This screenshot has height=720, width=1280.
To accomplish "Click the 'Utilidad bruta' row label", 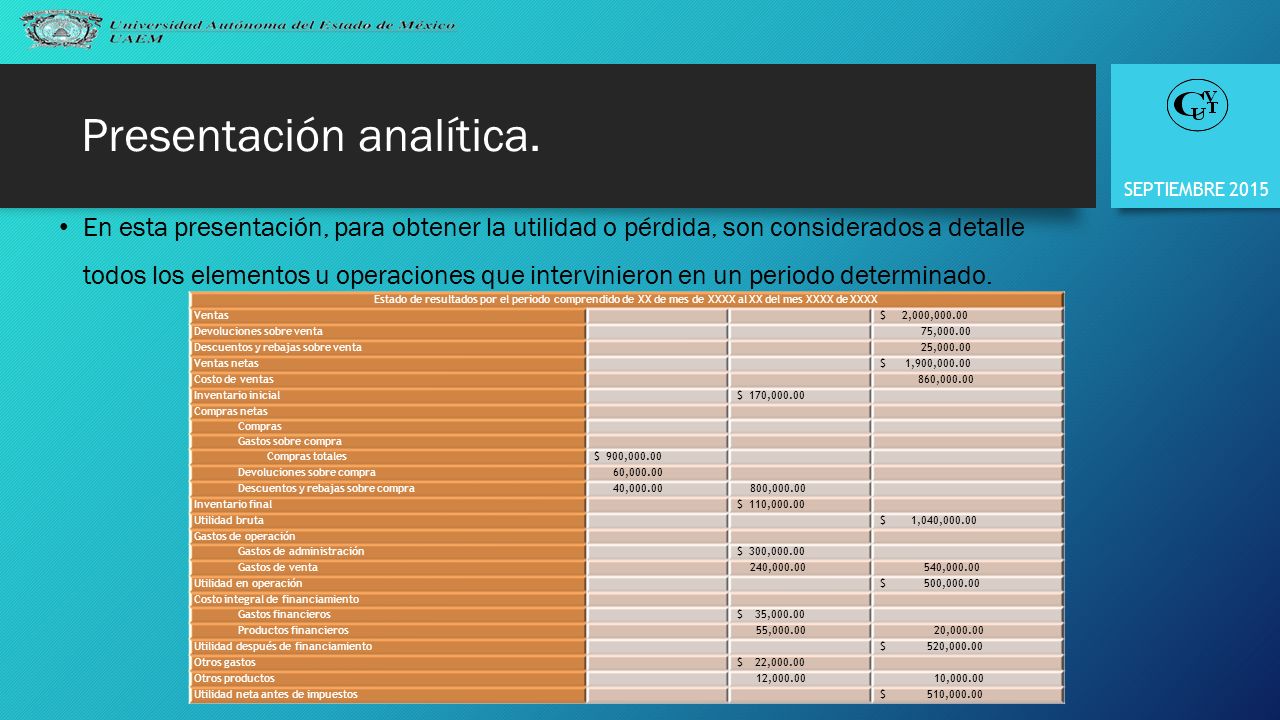I will (x=228, y=520).
